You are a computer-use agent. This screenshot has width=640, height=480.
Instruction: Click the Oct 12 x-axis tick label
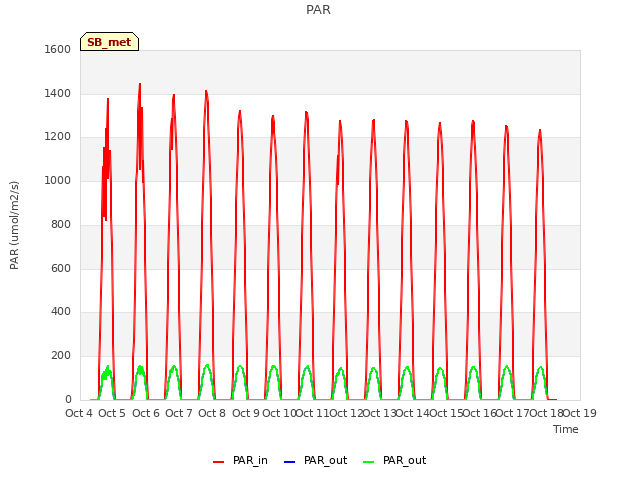pyautogui.click(x=346, y=413)
